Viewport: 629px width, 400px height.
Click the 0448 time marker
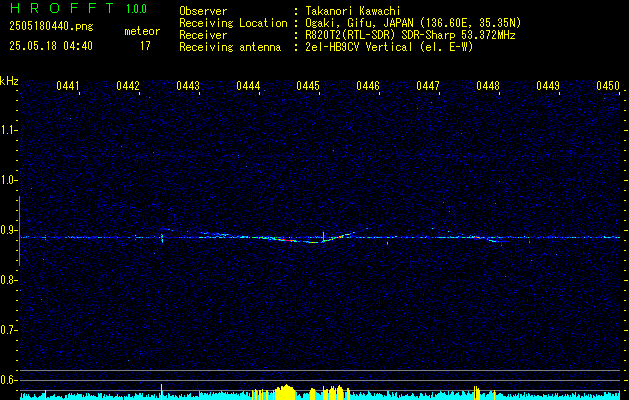pyautogui.click(x=488, y=86)
